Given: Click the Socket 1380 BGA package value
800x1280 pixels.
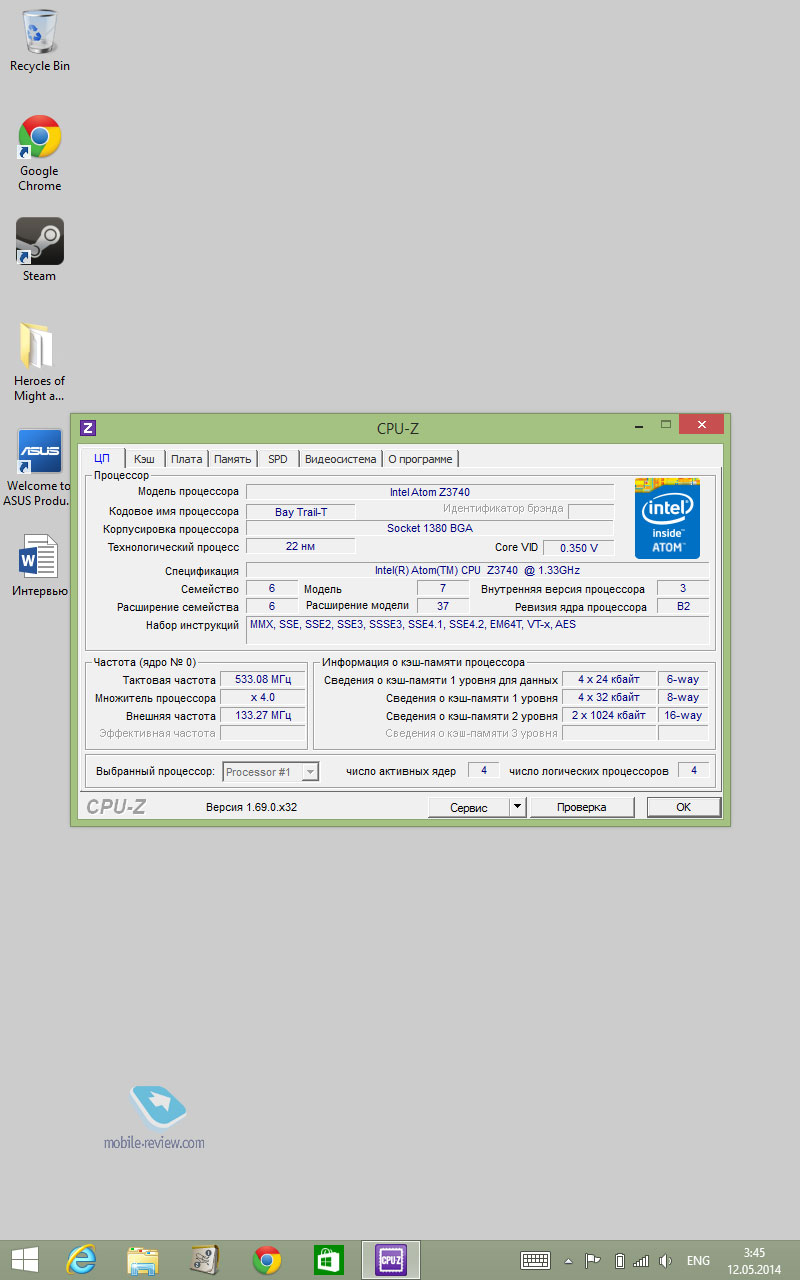Looking at the screenshot, I should pyautogui.click(x=430, y=528).
